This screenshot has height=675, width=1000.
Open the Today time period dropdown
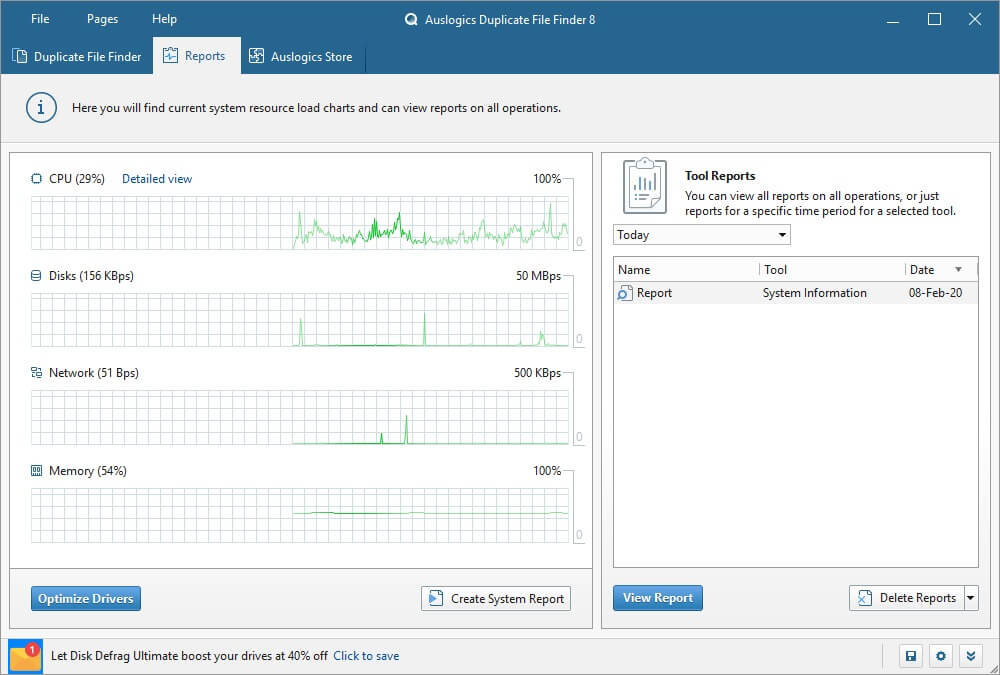pos(701,235)
